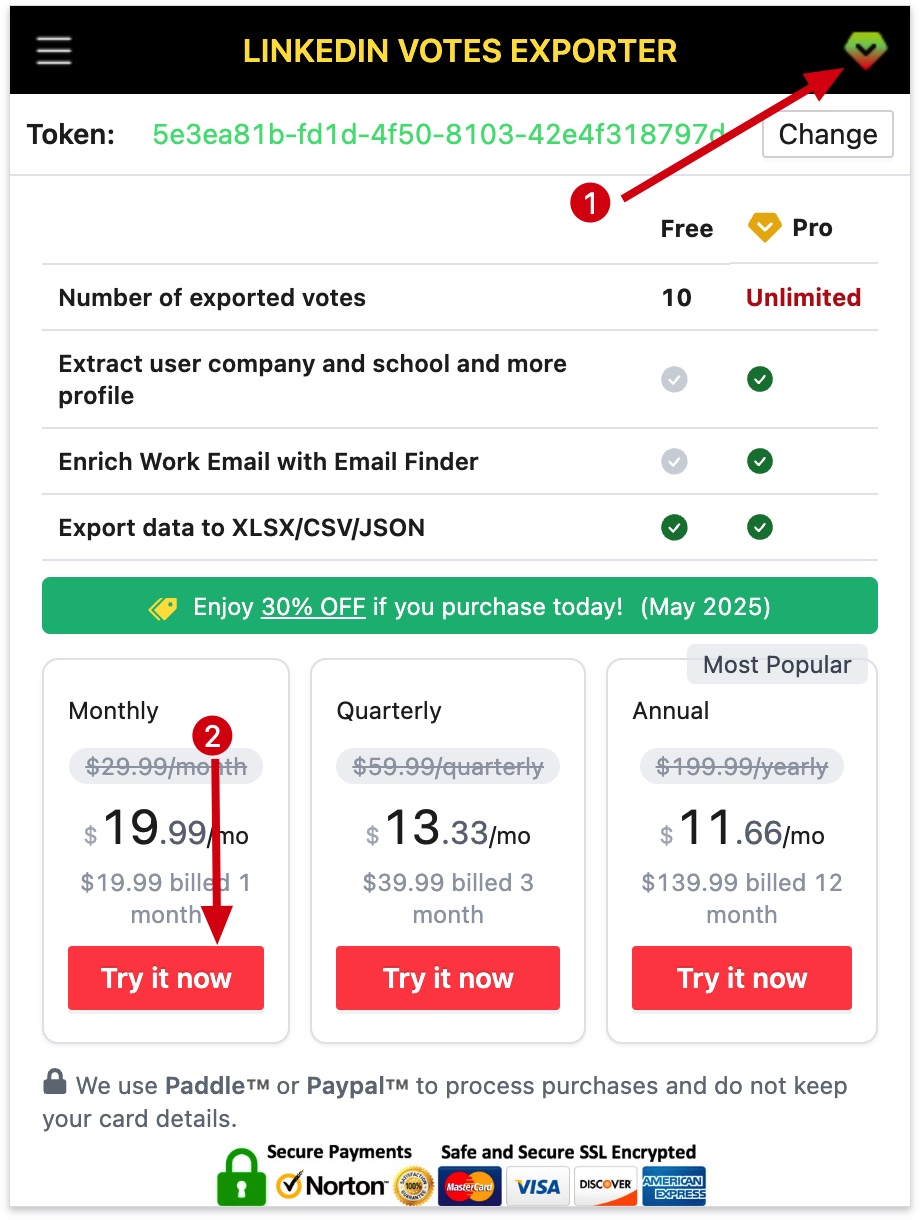The height and width of the screenshot is (1220, 920).
Task: Click the lock icon beside payment notice
Action: tap(55, 1083)
